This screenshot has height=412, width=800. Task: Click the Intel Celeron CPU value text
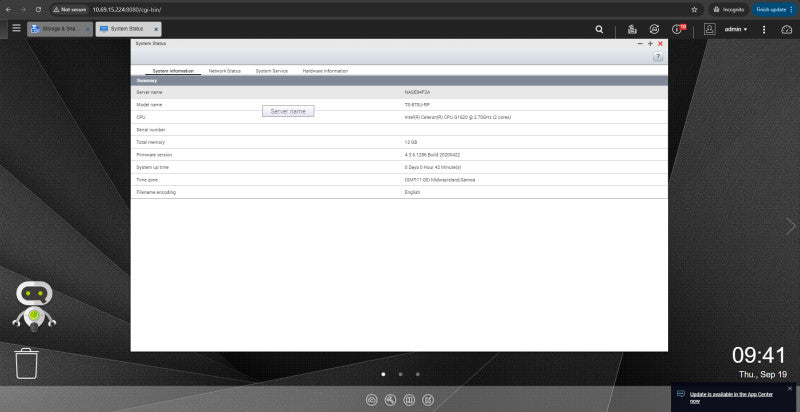click(x=458, y=117)
